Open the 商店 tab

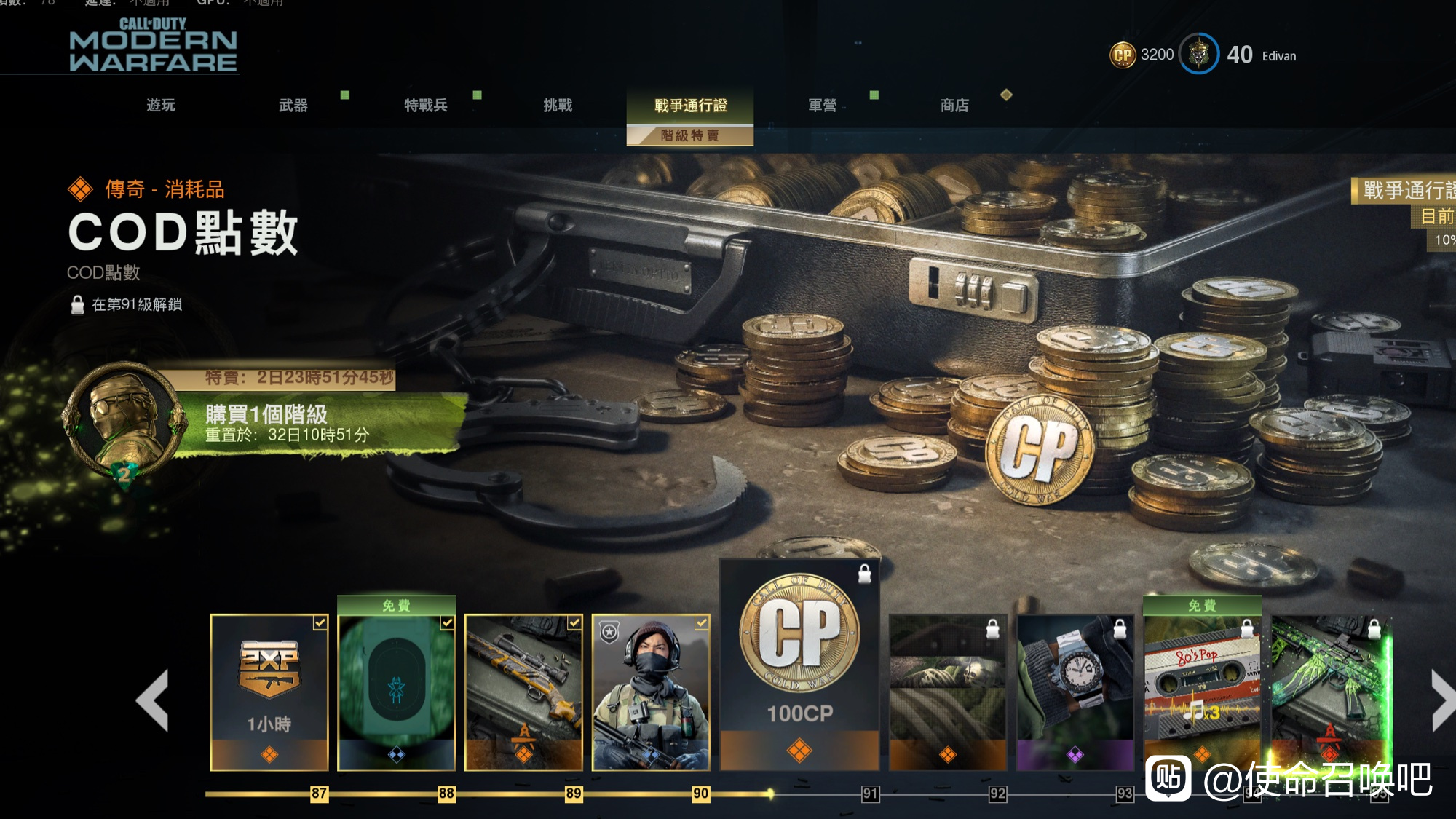(954, 106)
